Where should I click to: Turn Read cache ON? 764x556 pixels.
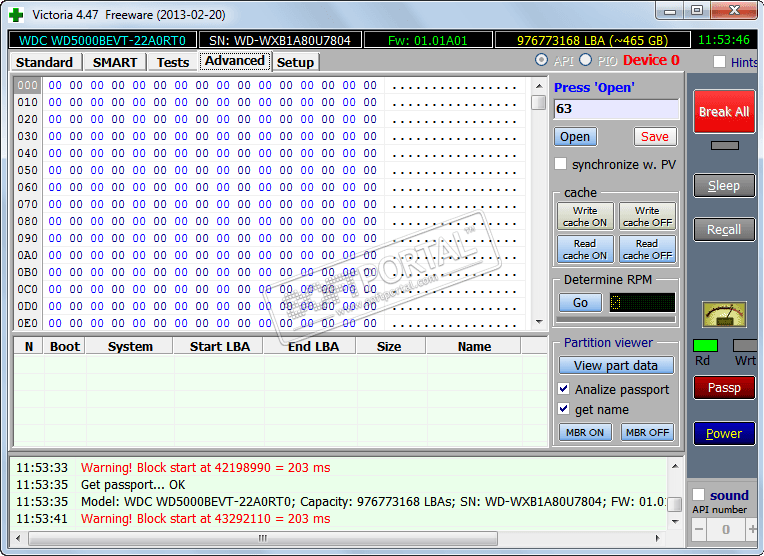tap(585, 249)
